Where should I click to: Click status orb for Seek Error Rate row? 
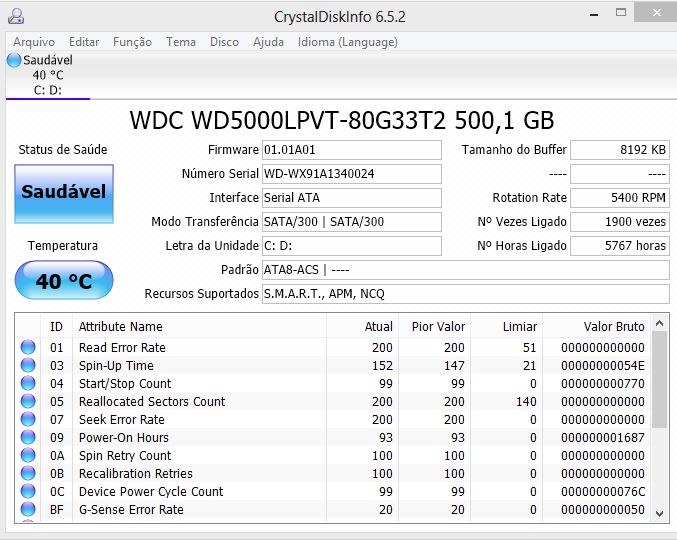coord(28,420)
